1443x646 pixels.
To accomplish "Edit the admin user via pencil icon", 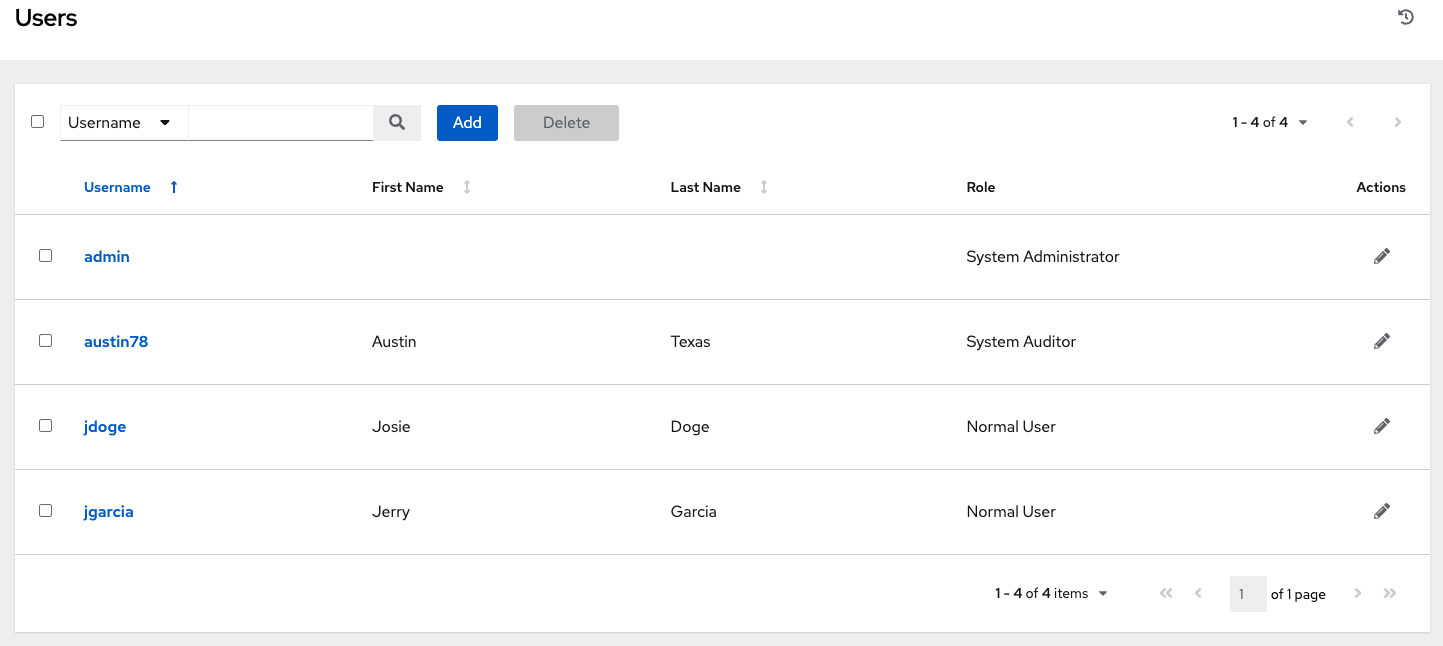I will [x=1381, y=256].
